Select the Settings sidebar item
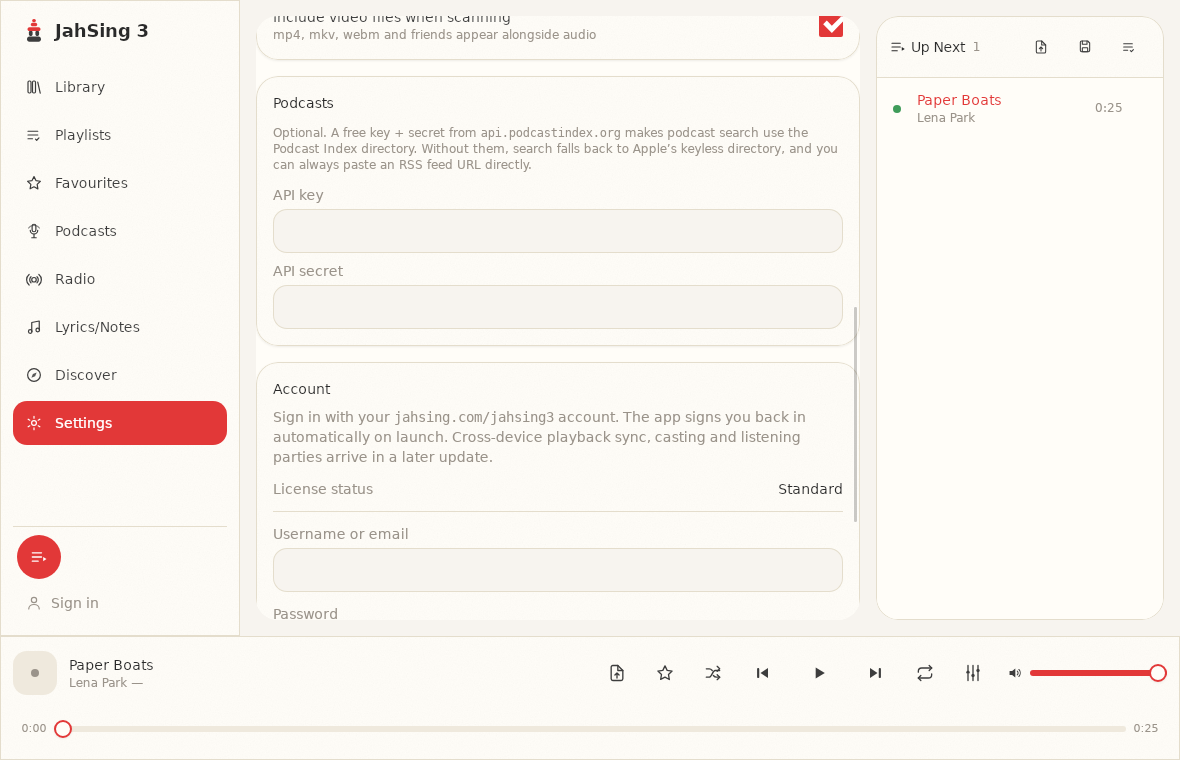This screenshot has width=1180, height=760. (120, 423)
